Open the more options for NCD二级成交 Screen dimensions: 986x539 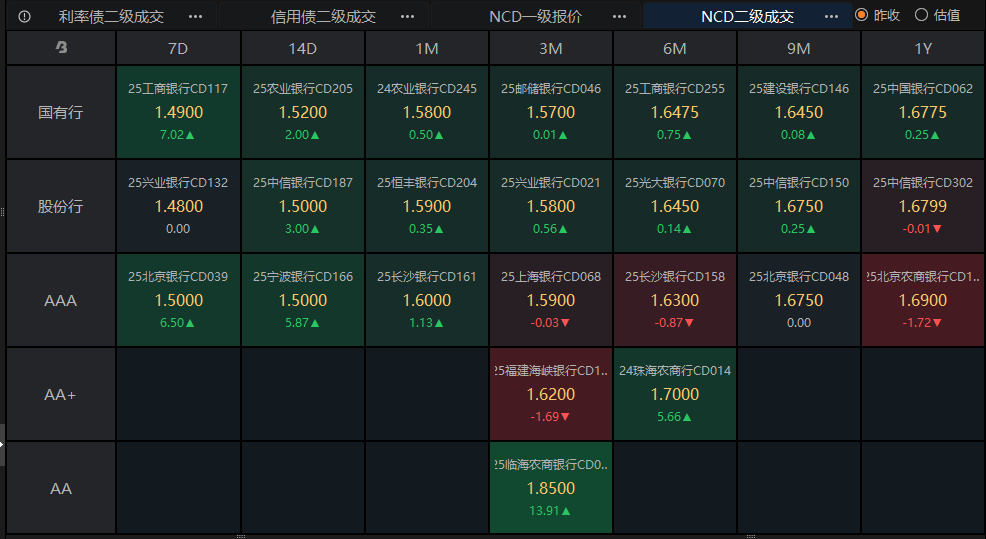(831, 17)
